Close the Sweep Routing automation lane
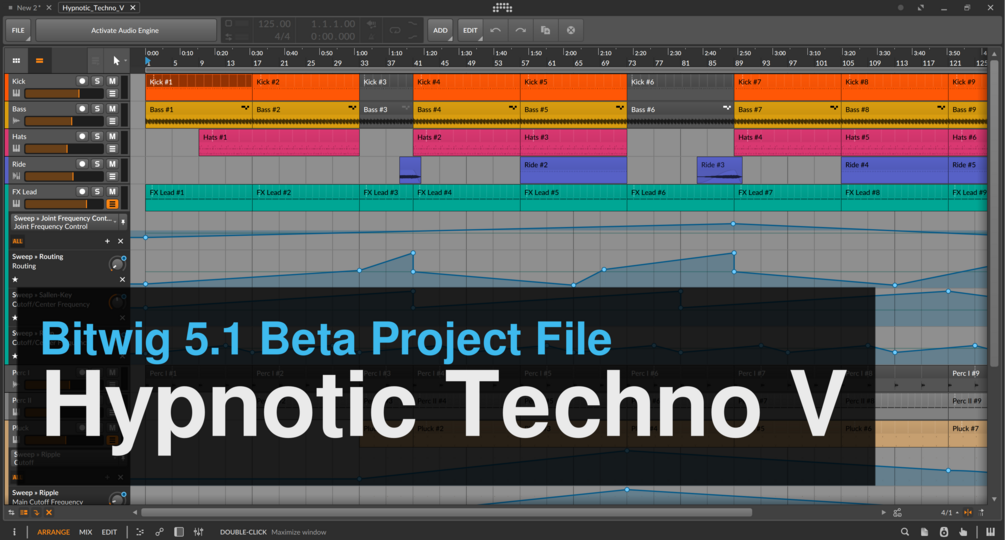The image size is (1005, 540). coord(122,280)
